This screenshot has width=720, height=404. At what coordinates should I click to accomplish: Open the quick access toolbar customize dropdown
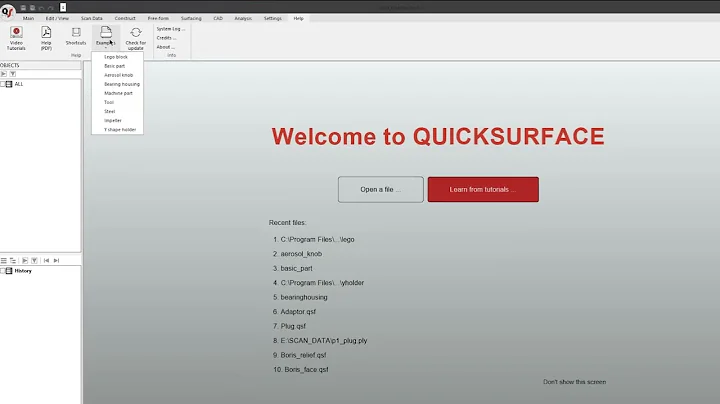[x=63, y=7]
